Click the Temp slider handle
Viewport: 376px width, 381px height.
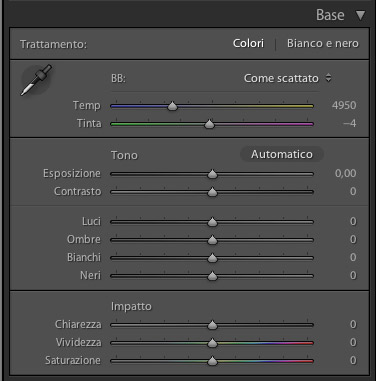click(x=172, y=106)
